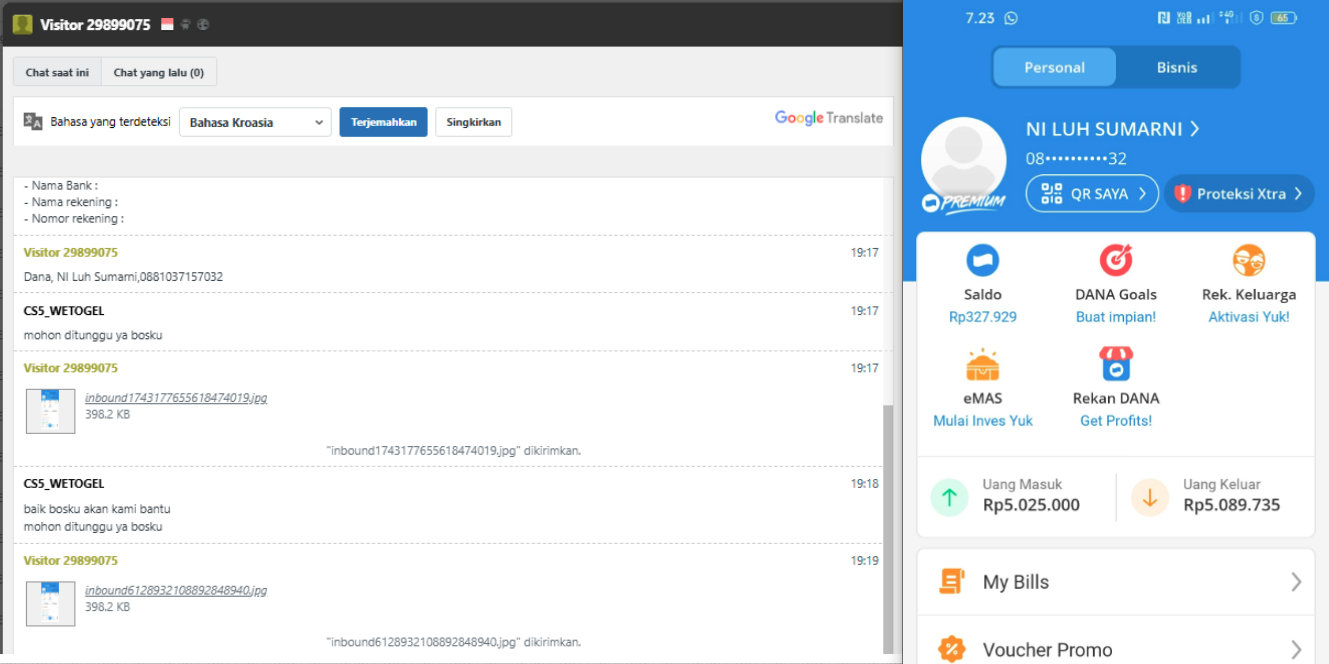The width and height of the screenshot is (1329, 664).
Task: Tap the Get Profits! link
Action: (1116, 421)
